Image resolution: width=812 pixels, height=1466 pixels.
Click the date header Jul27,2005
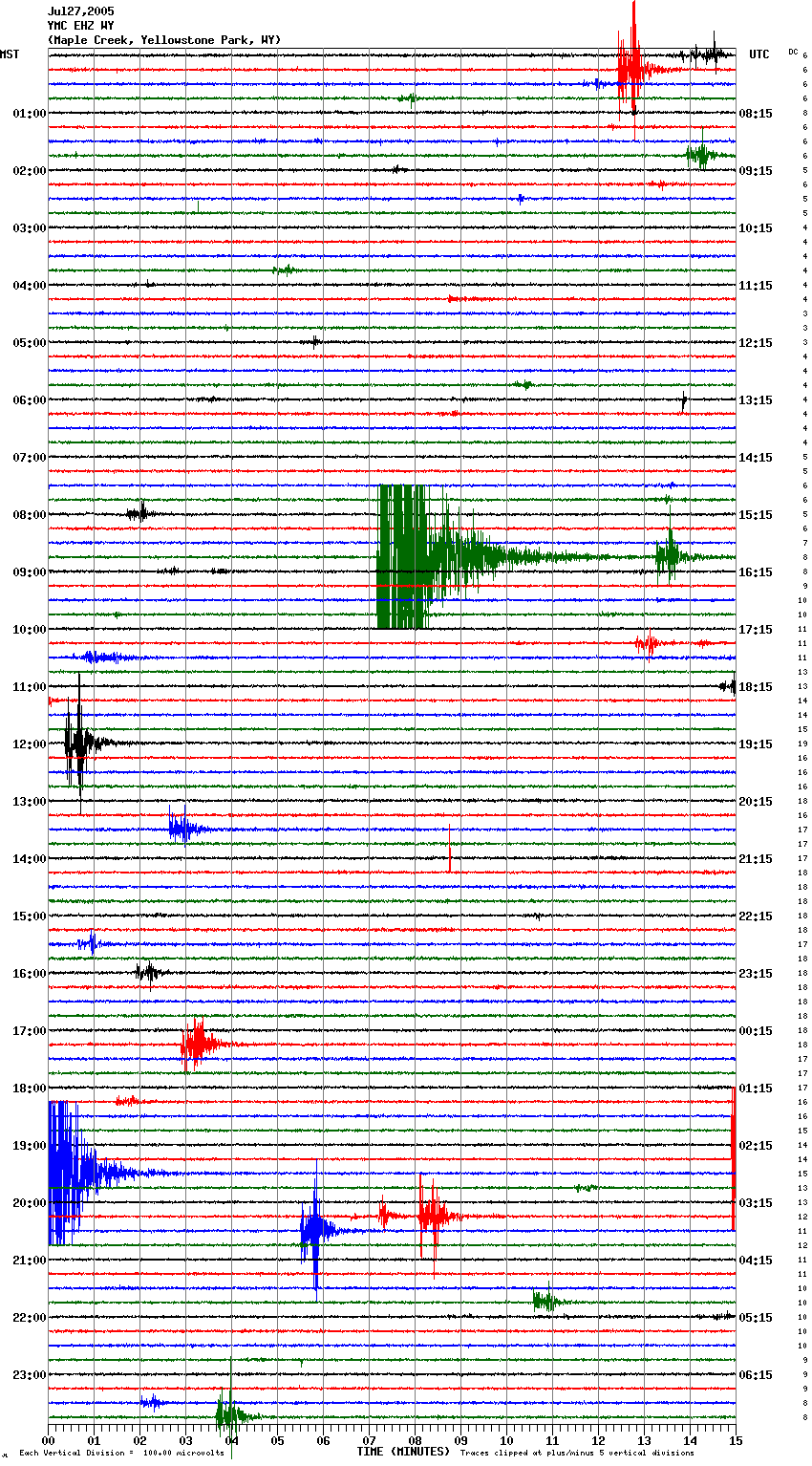point(80,11)
